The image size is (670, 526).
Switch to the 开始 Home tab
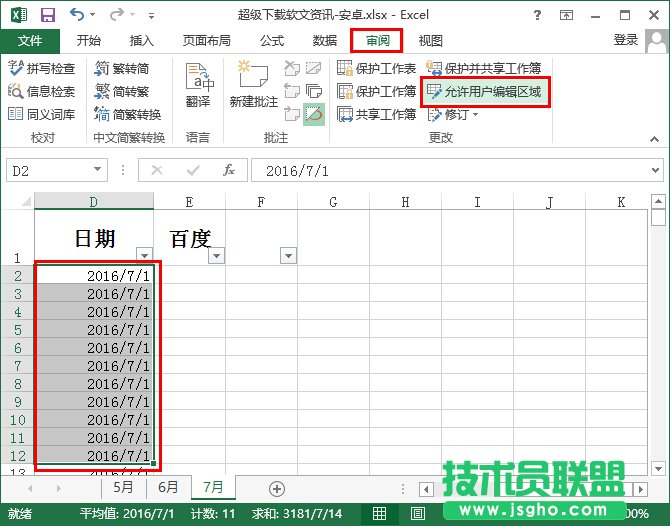point(88,41)
